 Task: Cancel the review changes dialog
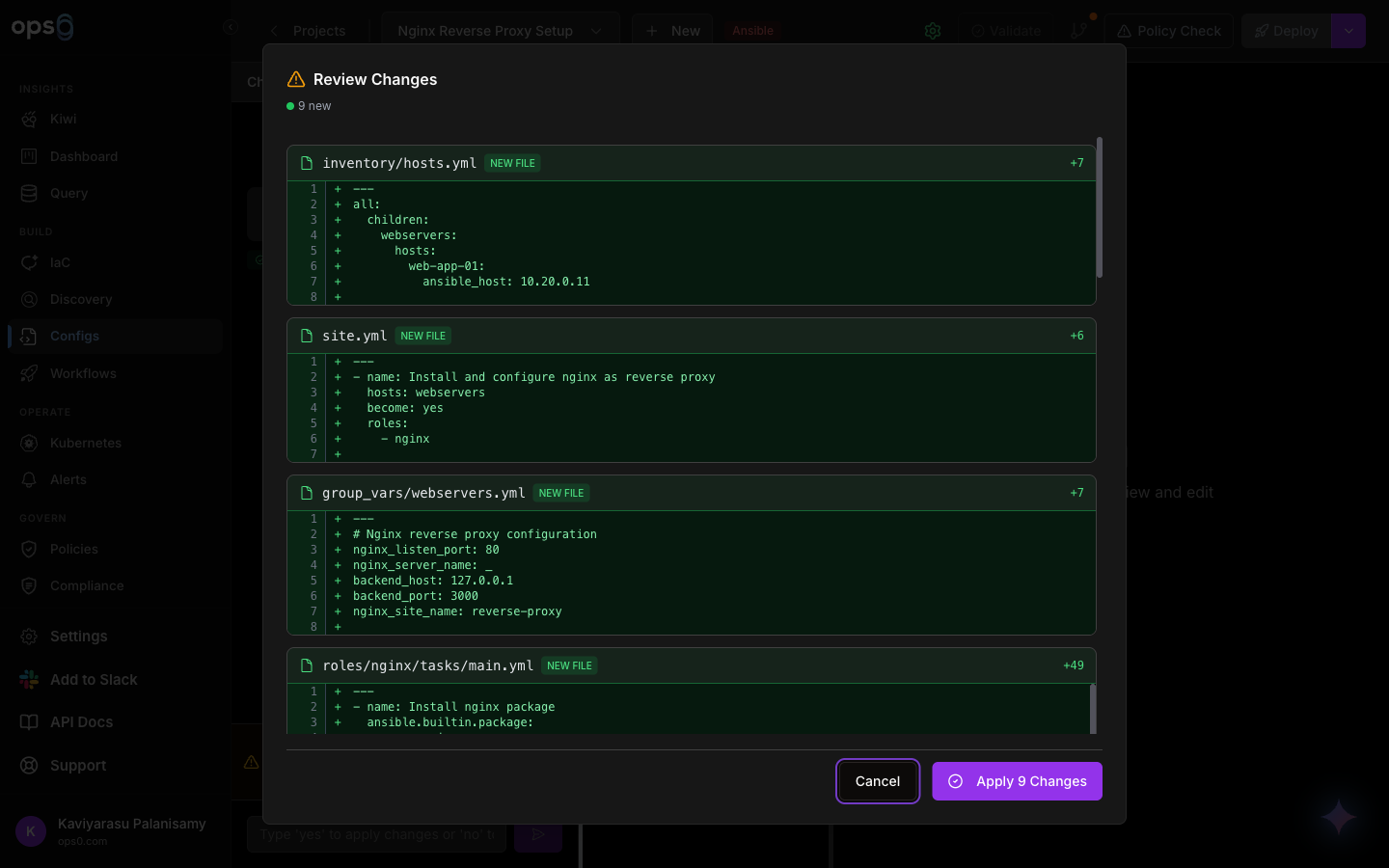(878, 781)
